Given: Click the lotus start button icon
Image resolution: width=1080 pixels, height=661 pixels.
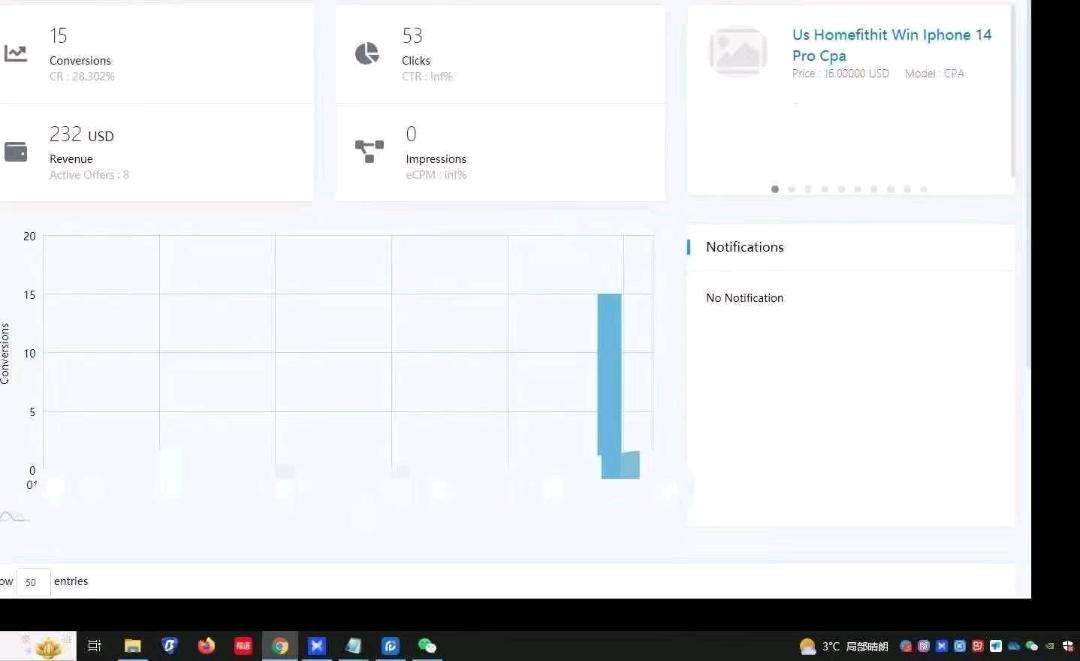Looking at the screenshot, I should tap(47, 646).
